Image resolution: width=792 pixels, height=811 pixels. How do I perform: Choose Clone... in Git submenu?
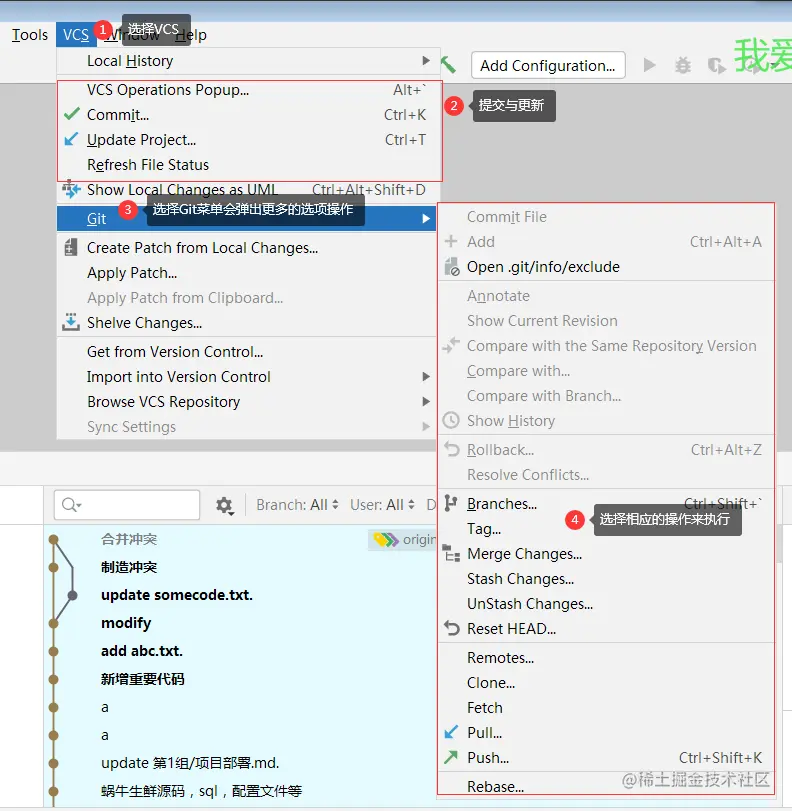click(x=606, y=682)
